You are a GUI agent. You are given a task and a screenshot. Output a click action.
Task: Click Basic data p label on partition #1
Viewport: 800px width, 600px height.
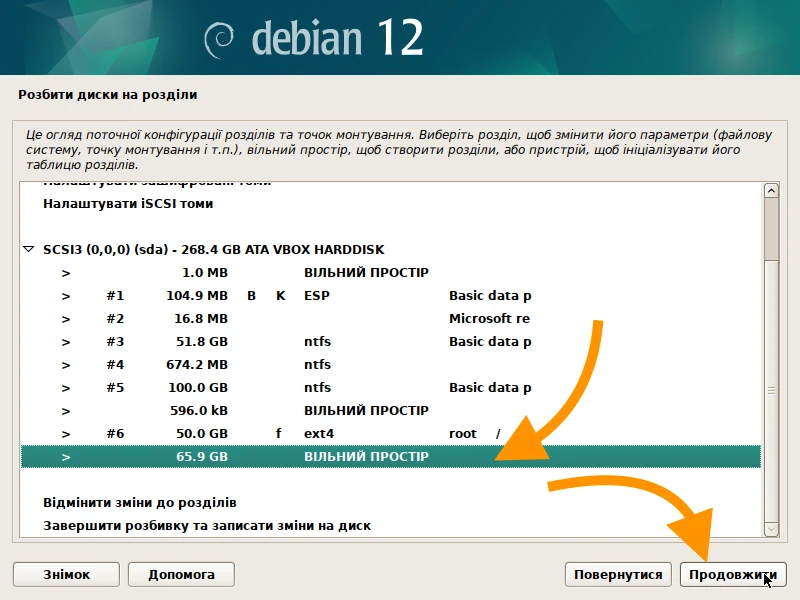pyautogui.click(x=490, y=296)
